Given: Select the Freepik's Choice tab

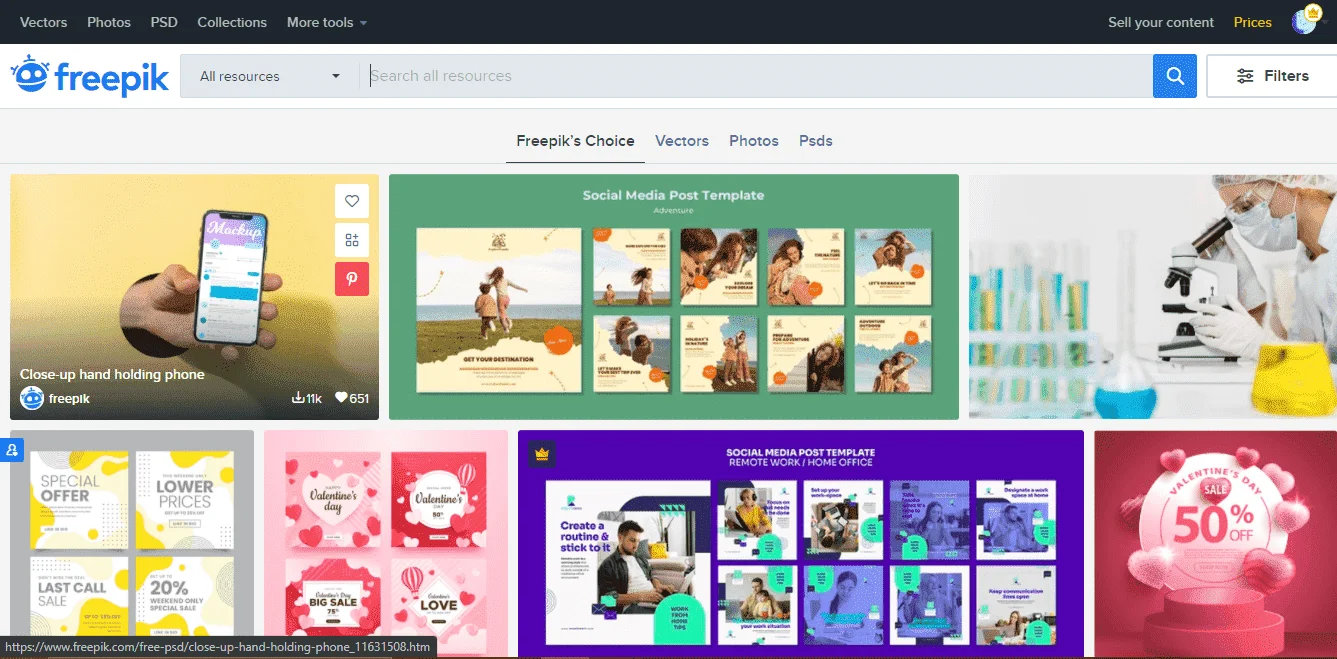Looking at the screenshot, I should [575, 141].
